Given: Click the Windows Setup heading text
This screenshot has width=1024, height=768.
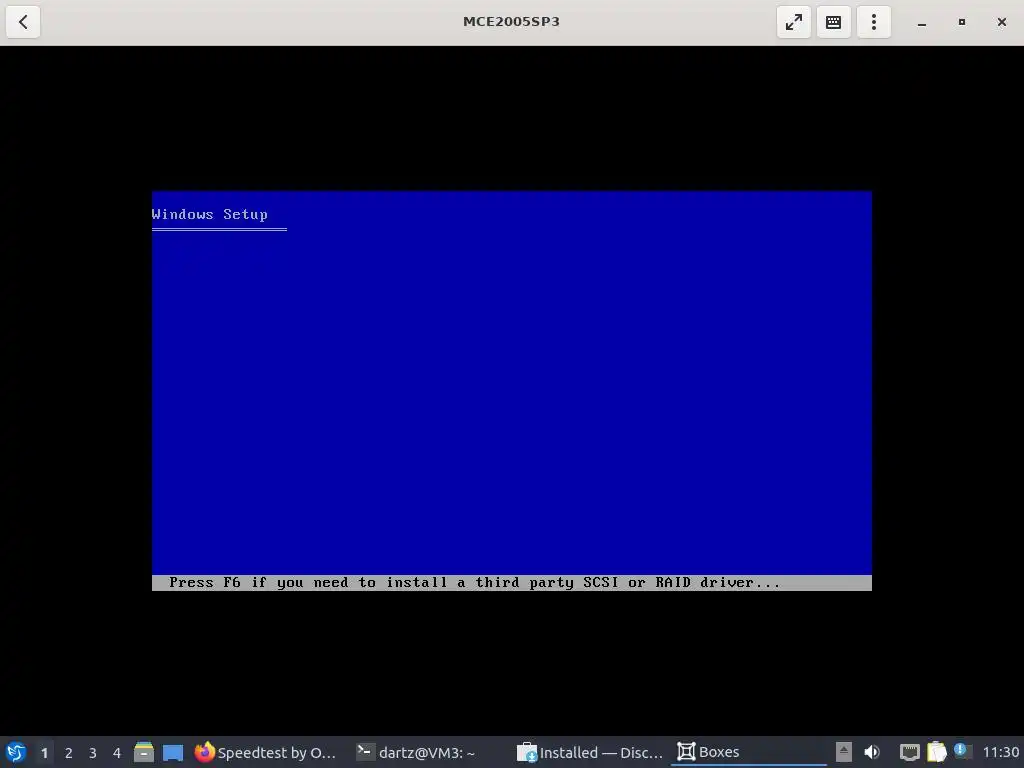Looking at the screenshot, I should (x=210, y=214).
